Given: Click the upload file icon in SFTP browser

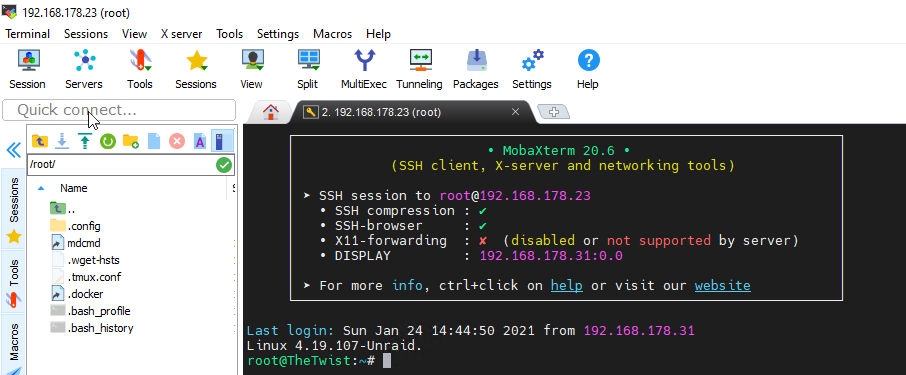Looking at the screenshot, I should click(x=84, y=140).
